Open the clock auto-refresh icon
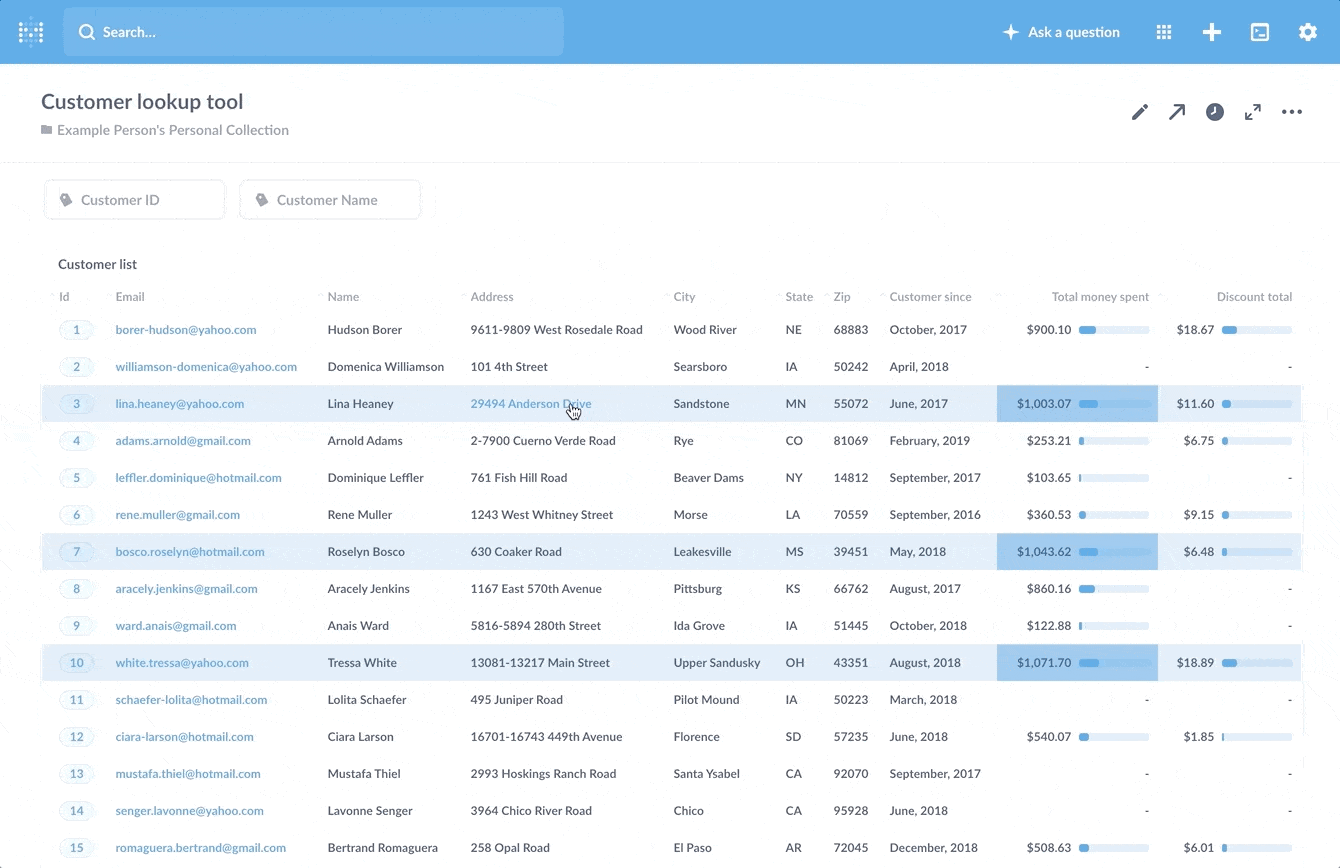This screenshot has width=1340, height=868. pos(1215,112)
